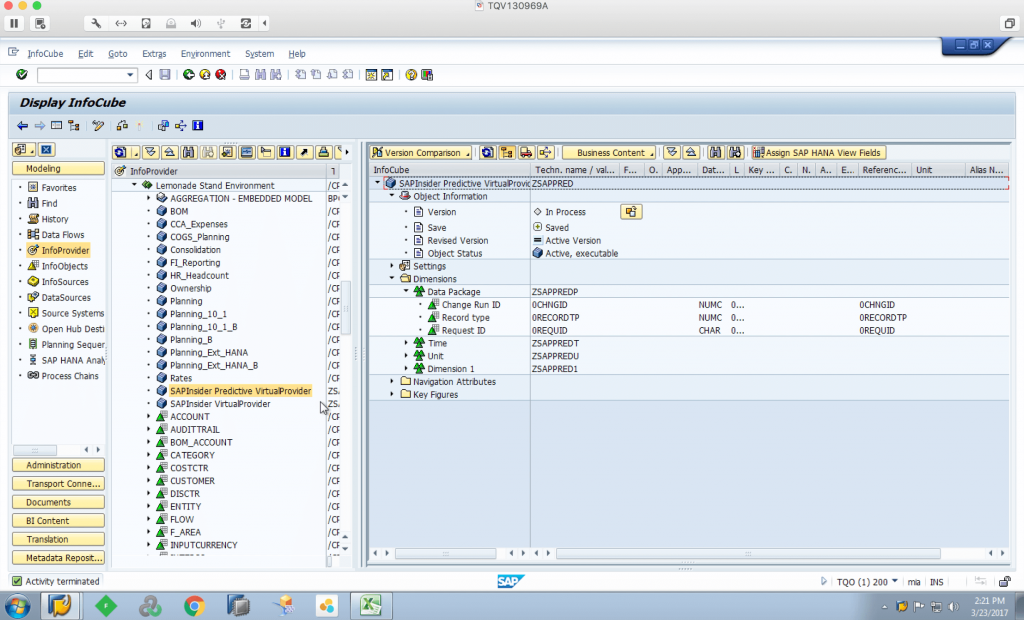Close the navigation pane with the blue X icon

(x=46, y=150)
